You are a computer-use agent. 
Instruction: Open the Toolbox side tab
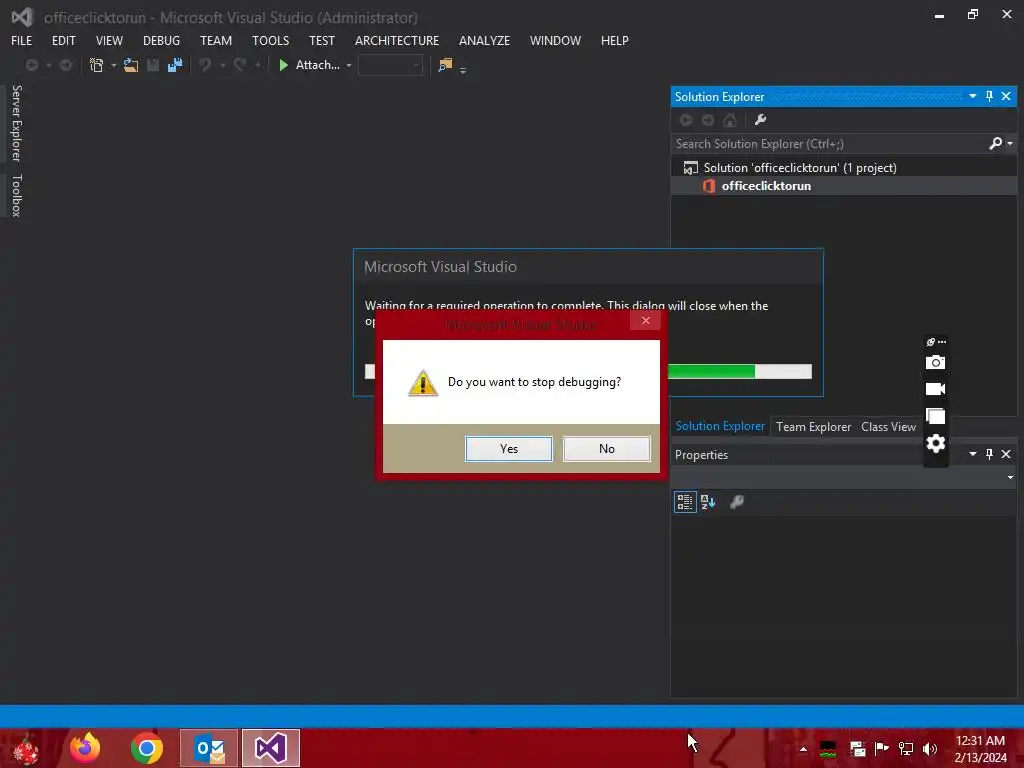(16, 195)
